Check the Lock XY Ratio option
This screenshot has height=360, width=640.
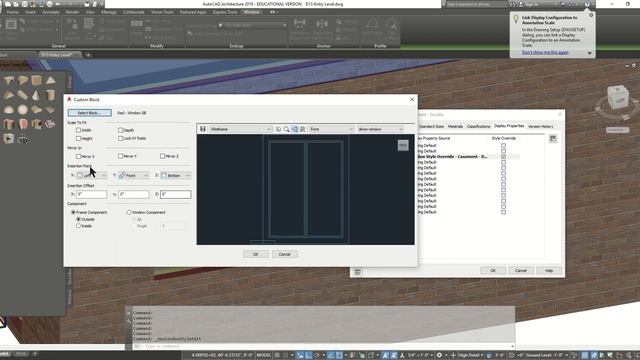pos(120,138)
